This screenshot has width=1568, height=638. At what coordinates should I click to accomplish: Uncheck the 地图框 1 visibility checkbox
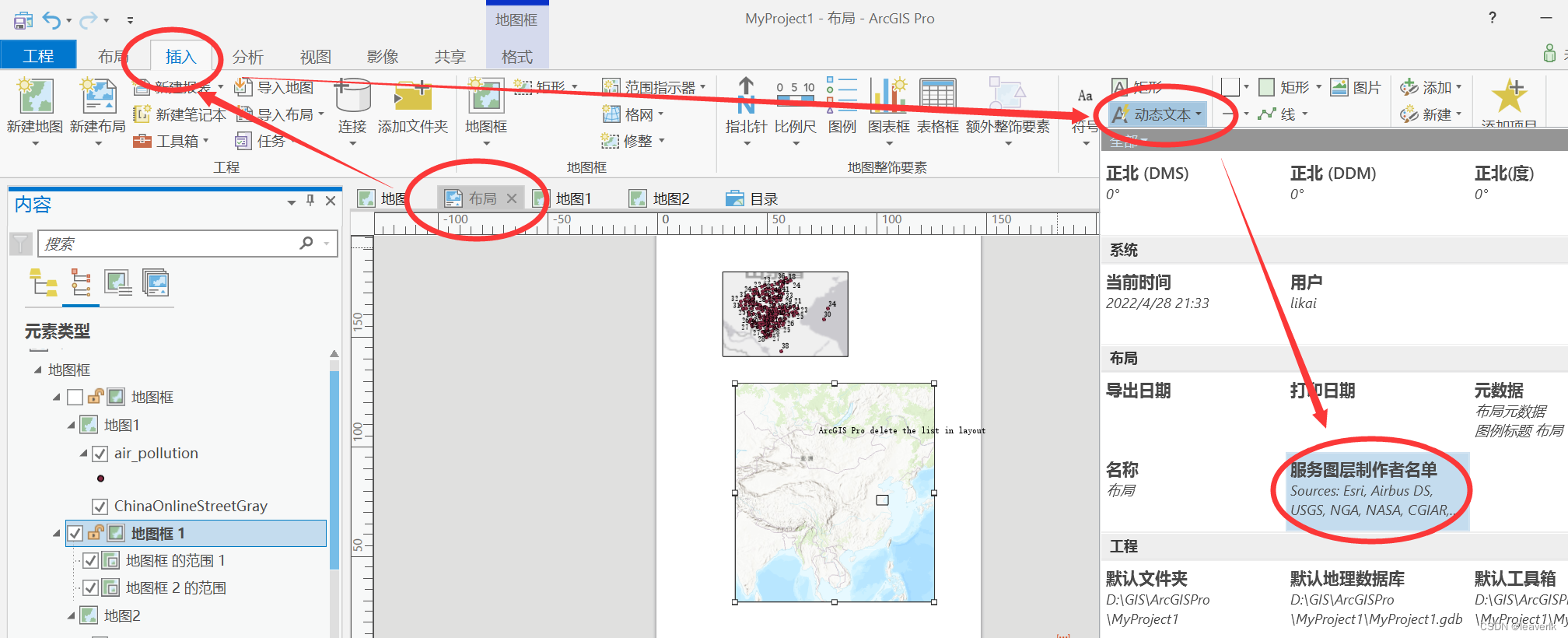point(75,533)
